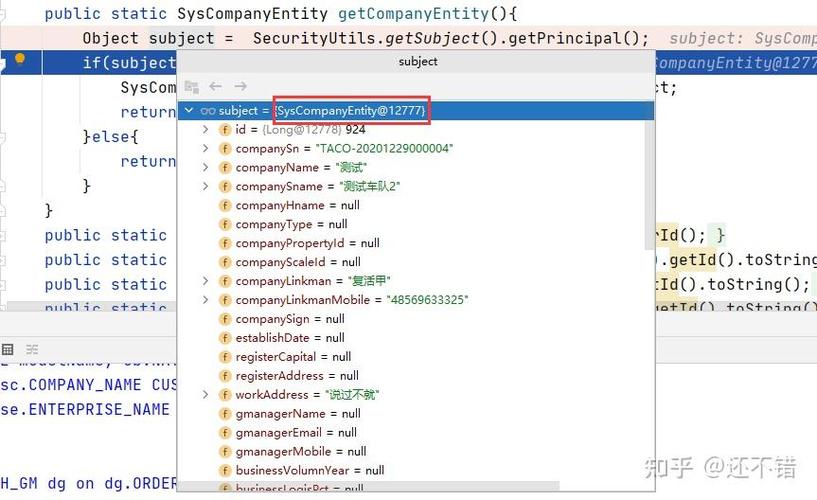Screen dimensions: 817x500
Task: Click the watch glasses icon beside subject
Action: coord(208,110)
